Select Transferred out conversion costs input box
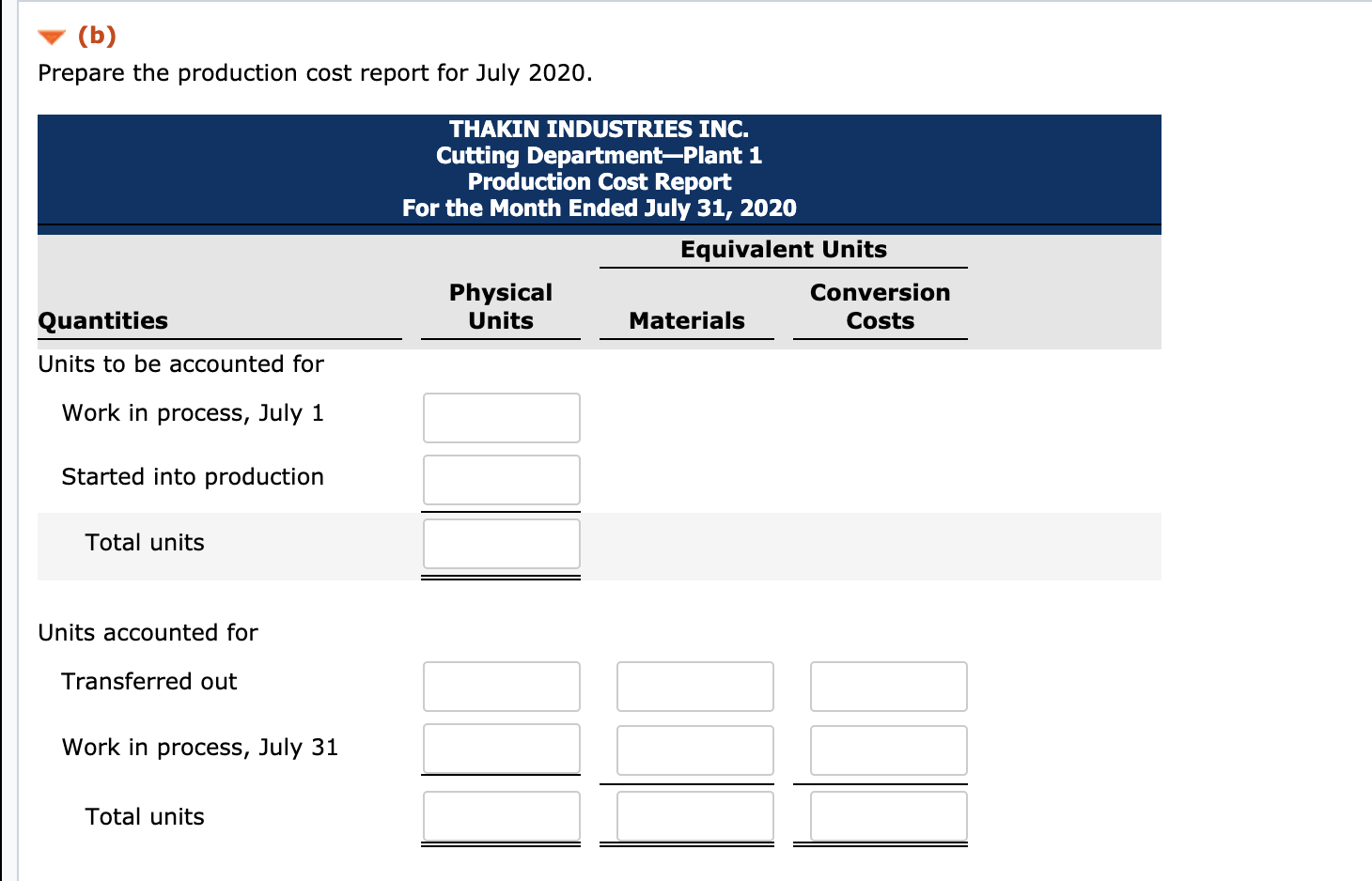Image resolution: width=1372 pixels, height=881 pixels. (888, 686)
